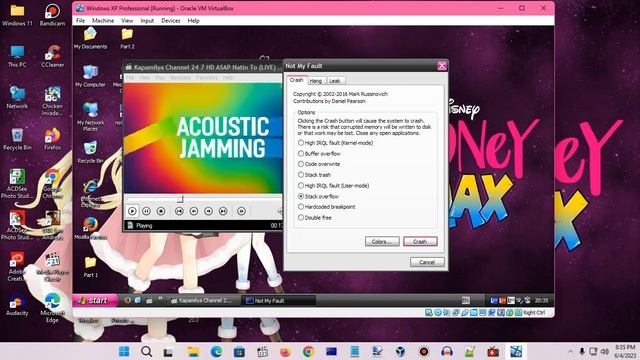This screenshot has height=360, width=640.
Task: Open host Recycle Bin icon
Action: [17, 139]
